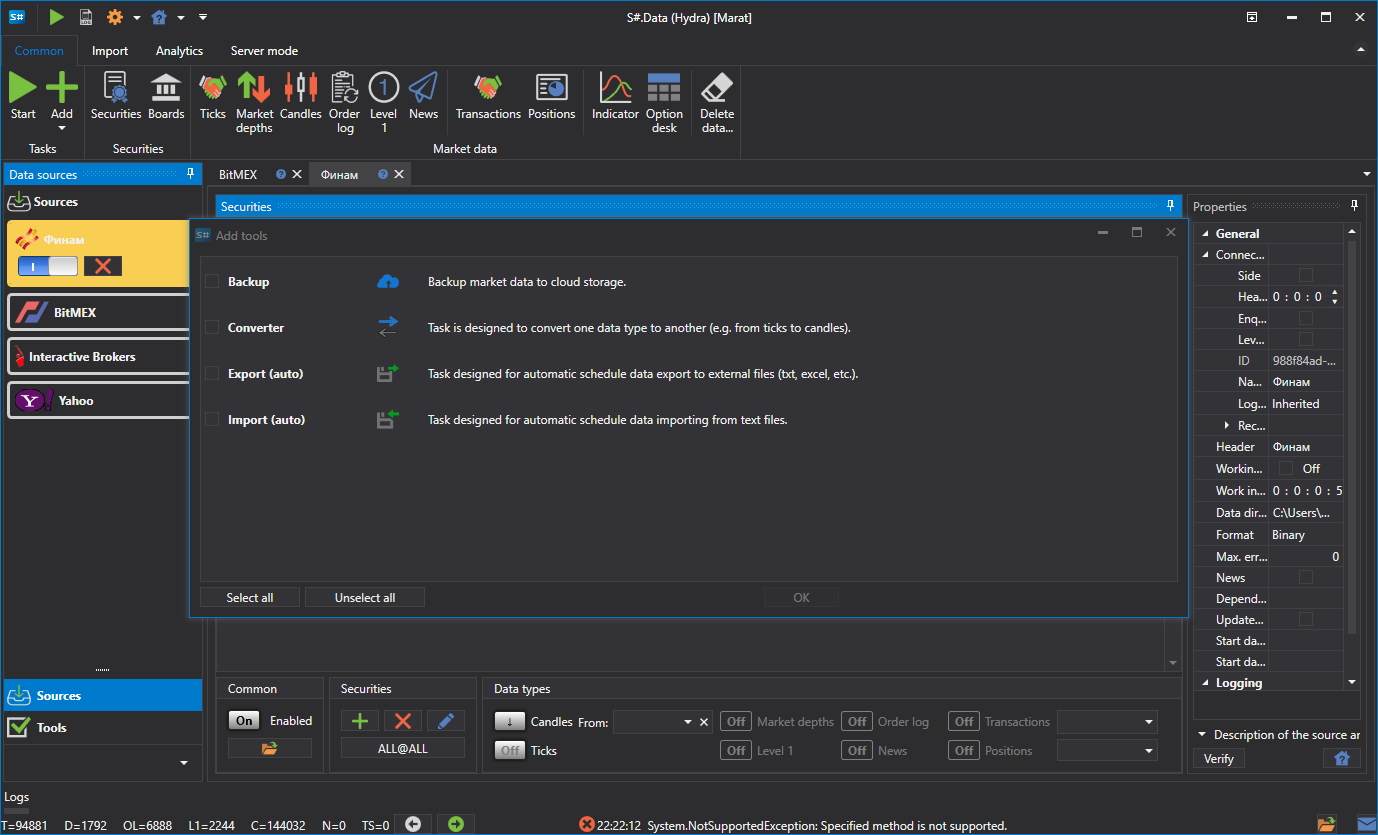Click the Verify button
Screen dimensions: 1378x835
pyautogui.click(x=1219, y=758)
